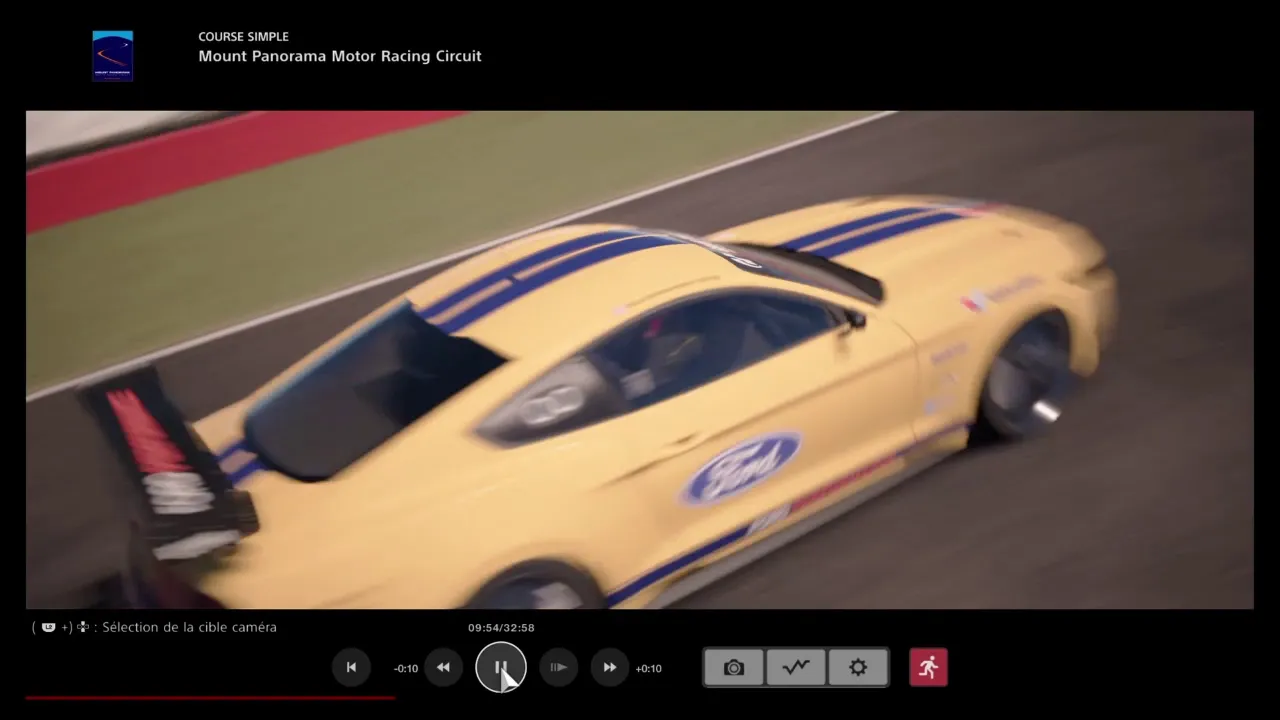Fast-forward the replay by 10 seconds

click(x=609, y=667)
